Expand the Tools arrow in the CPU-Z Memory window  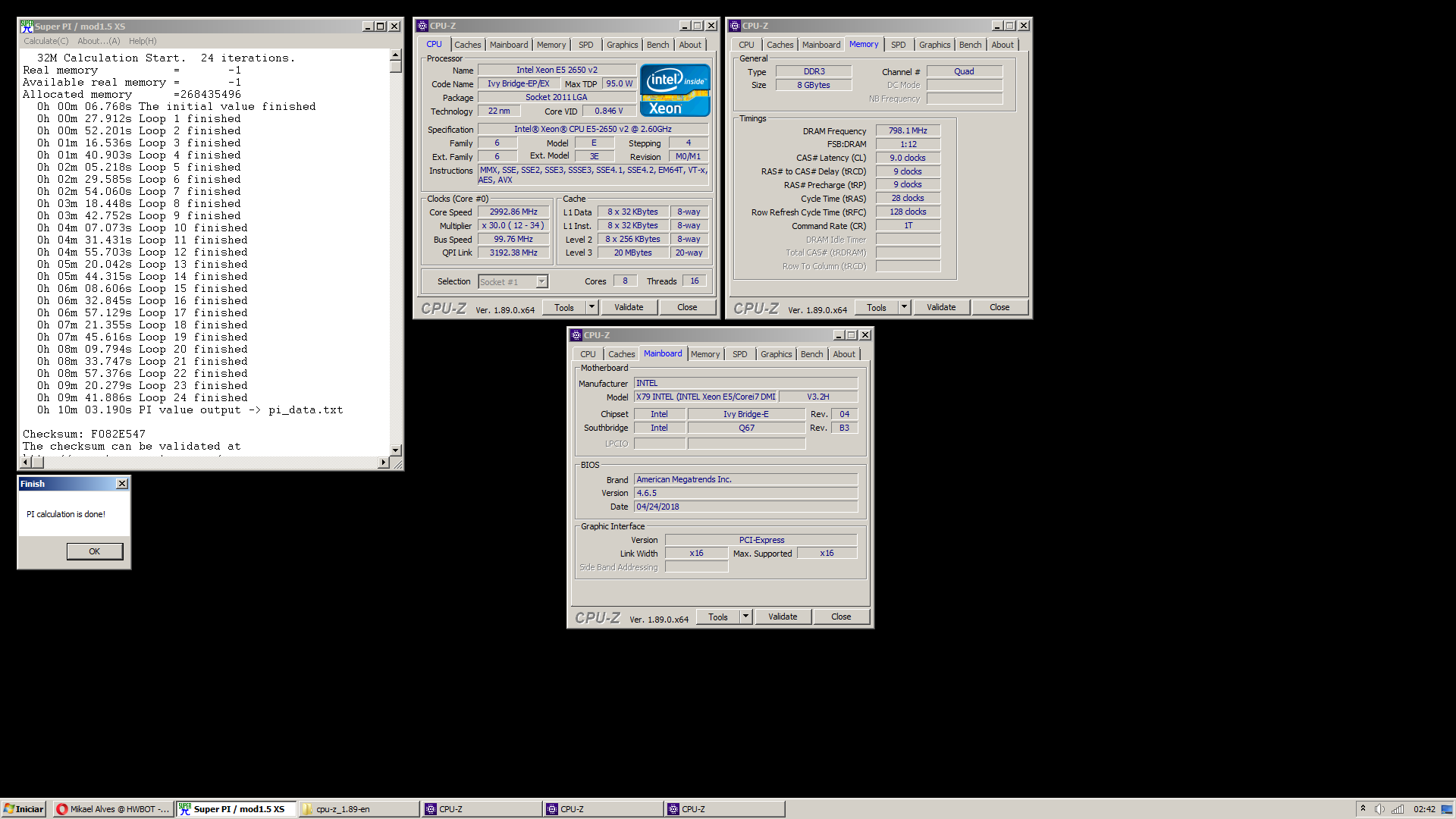[905, 307]
